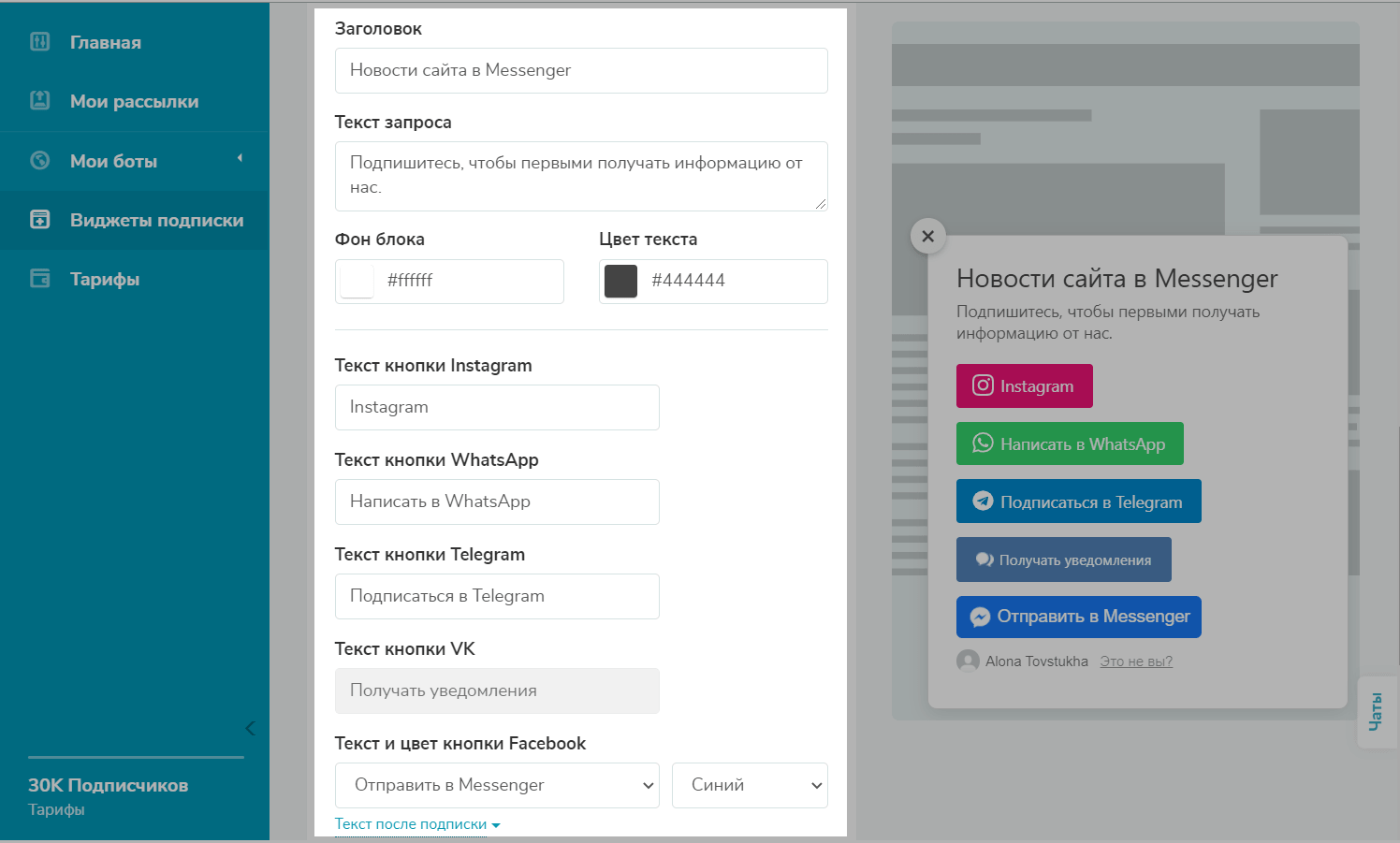
Task: Click the Тарифы wallet icon
Action: click(x=39, y=278)
